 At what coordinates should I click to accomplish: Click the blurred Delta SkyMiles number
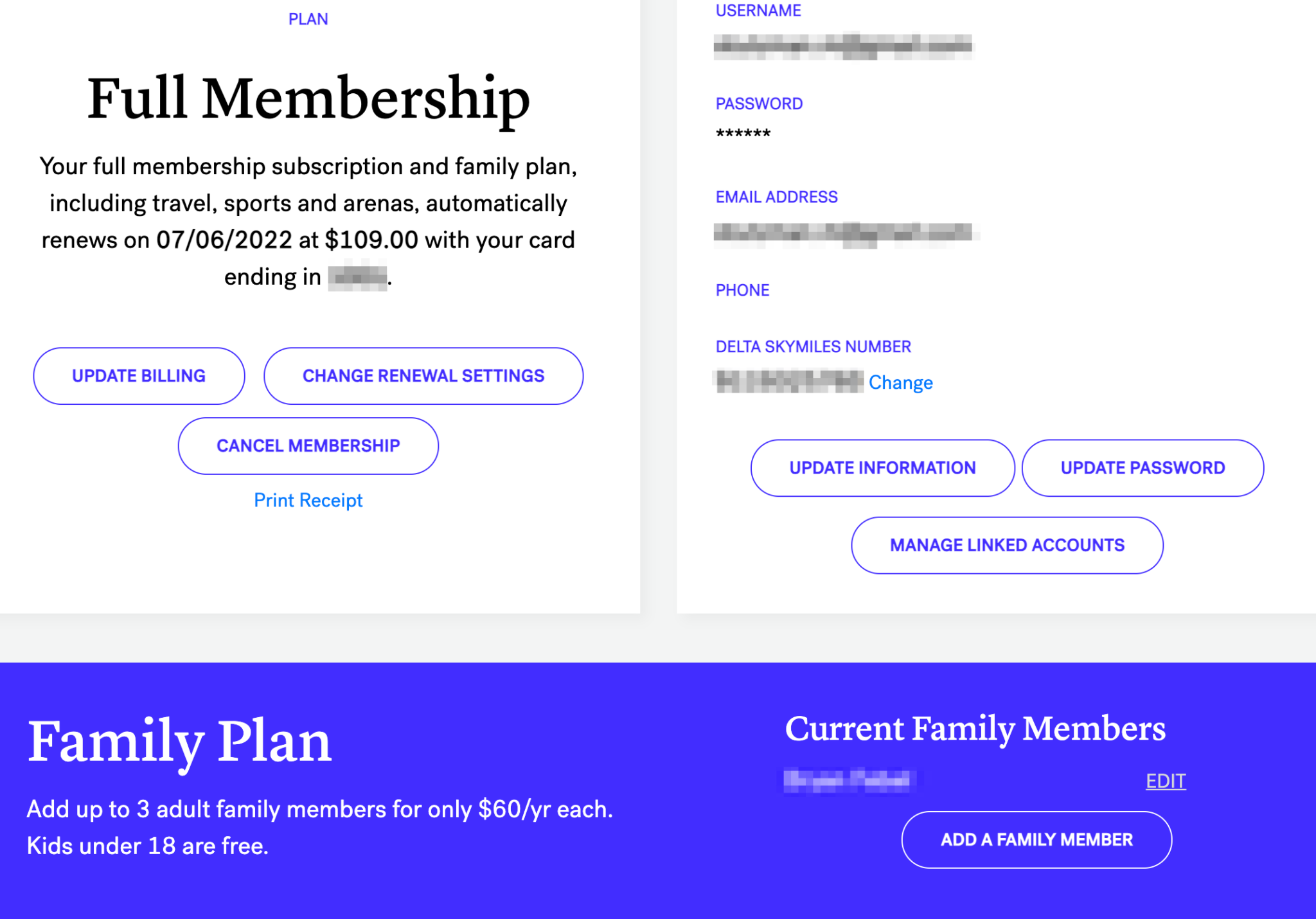pos(790,381)
